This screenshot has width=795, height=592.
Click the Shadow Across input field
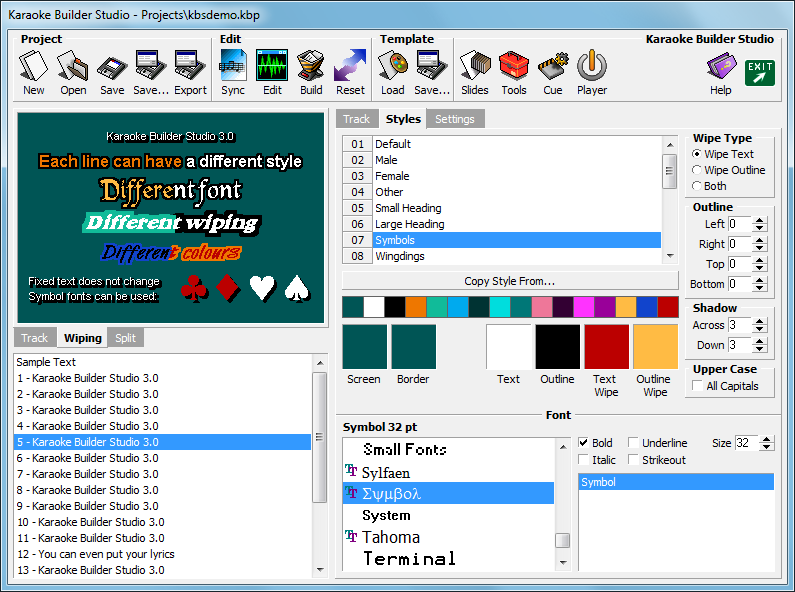pyautogui.click(x=739, y=325)
